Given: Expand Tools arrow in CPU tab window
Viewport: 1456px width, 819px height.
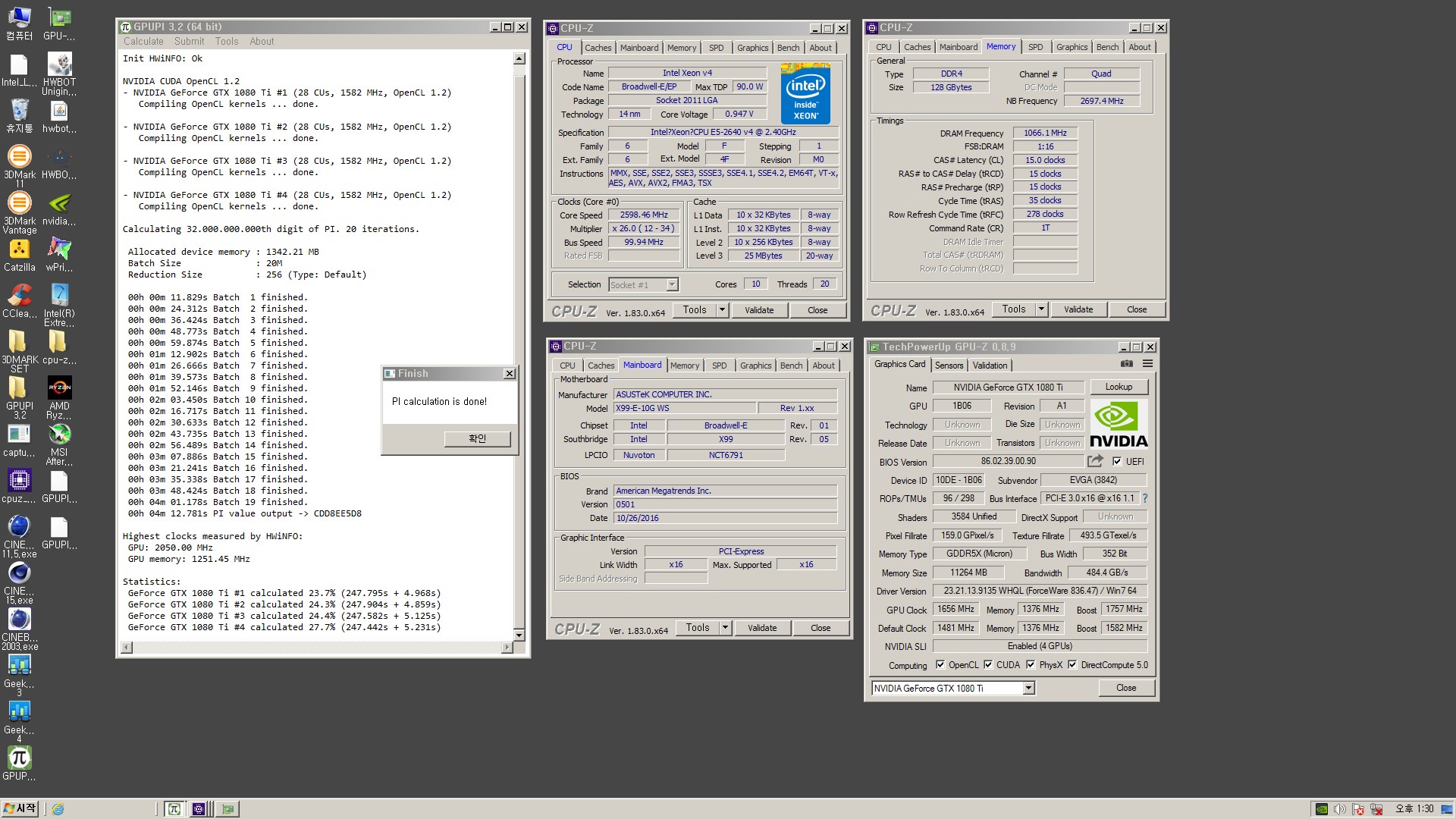Looking at the screenshot, I should 723,310.
